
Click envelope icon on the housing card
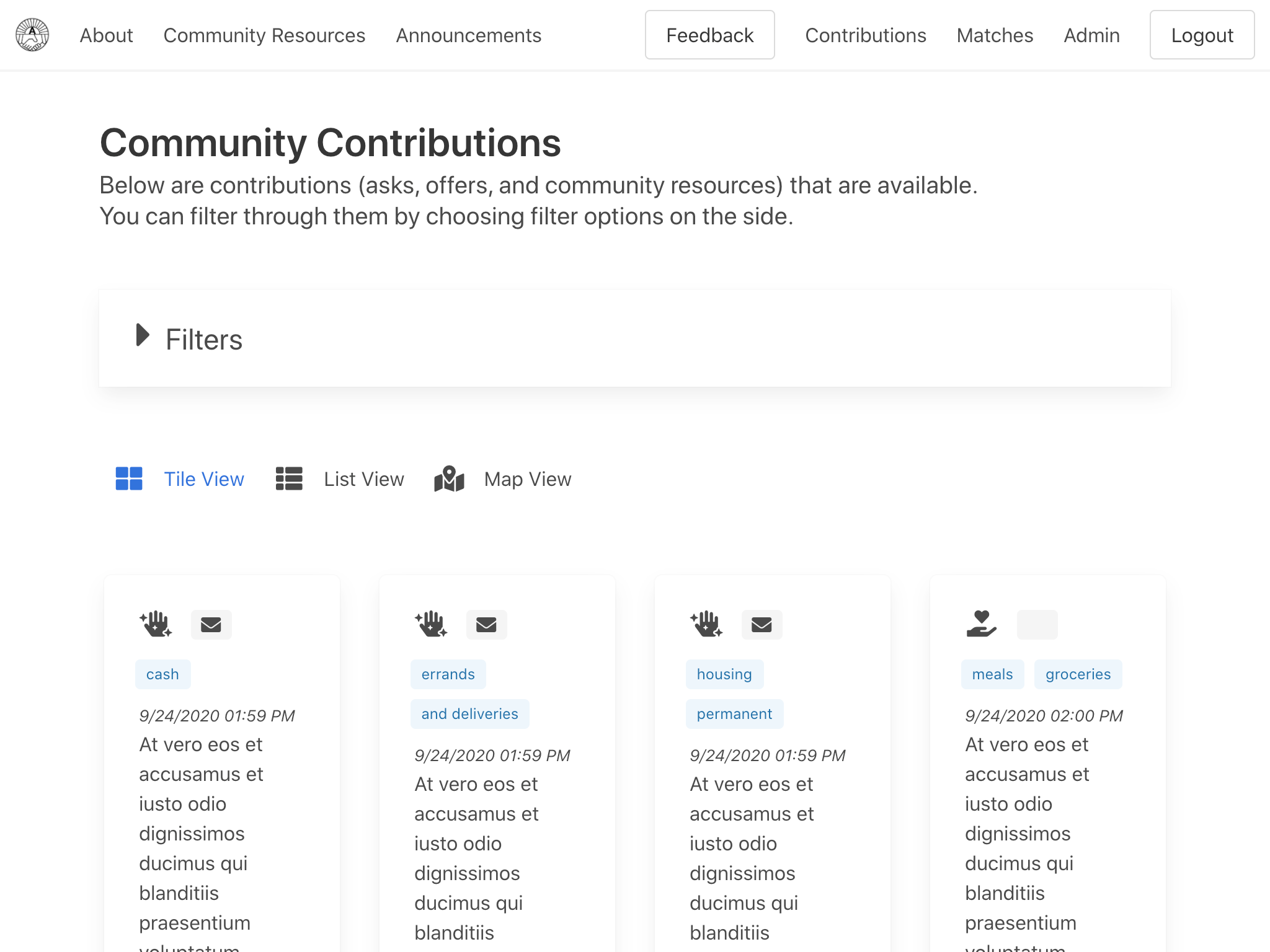[x=762, y=624]
